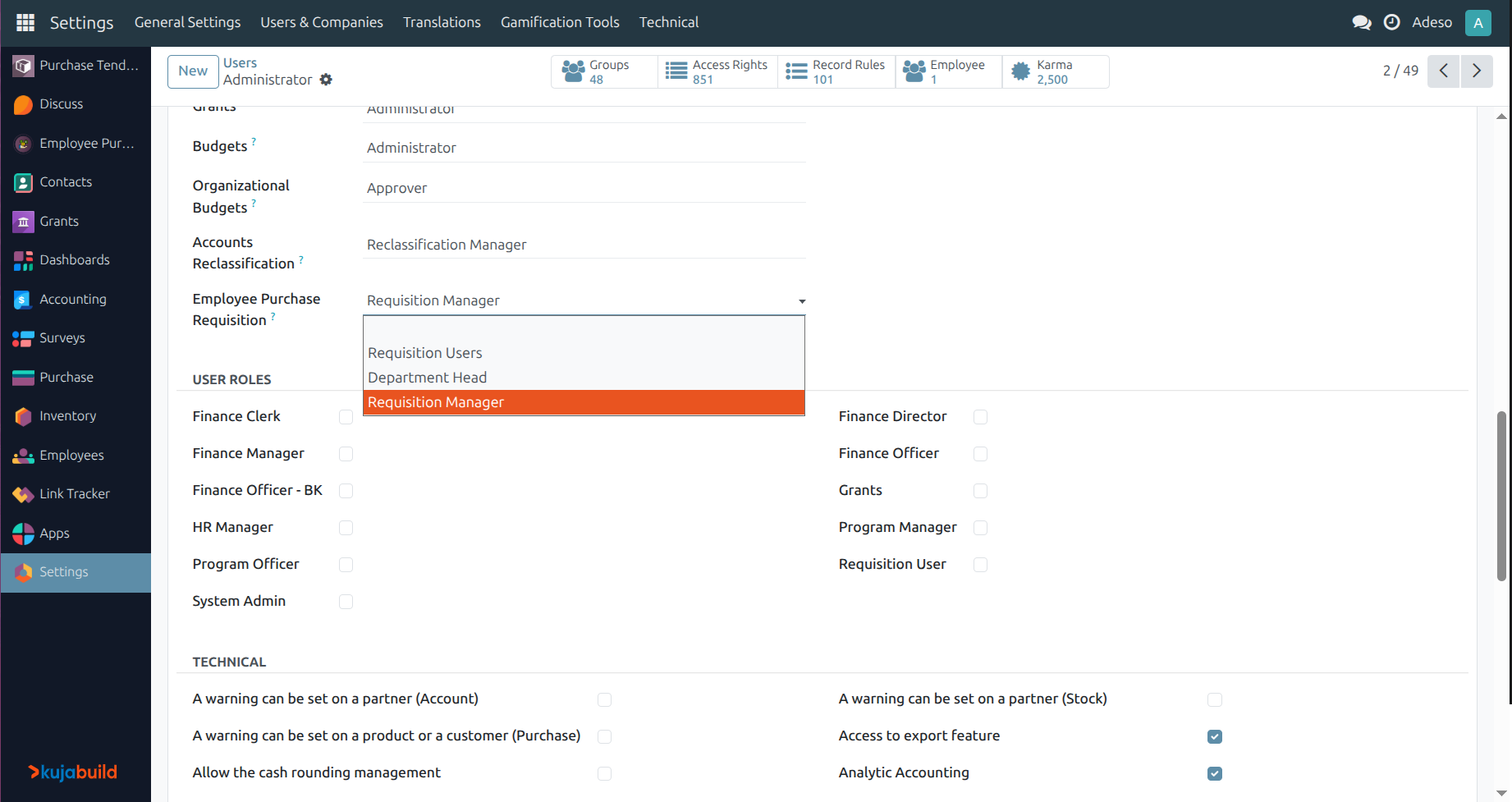Image resolution: width=1512 pixels, height=802 pixels.
Task: Open Surveys app in sidebar
Action: (76, 338)
